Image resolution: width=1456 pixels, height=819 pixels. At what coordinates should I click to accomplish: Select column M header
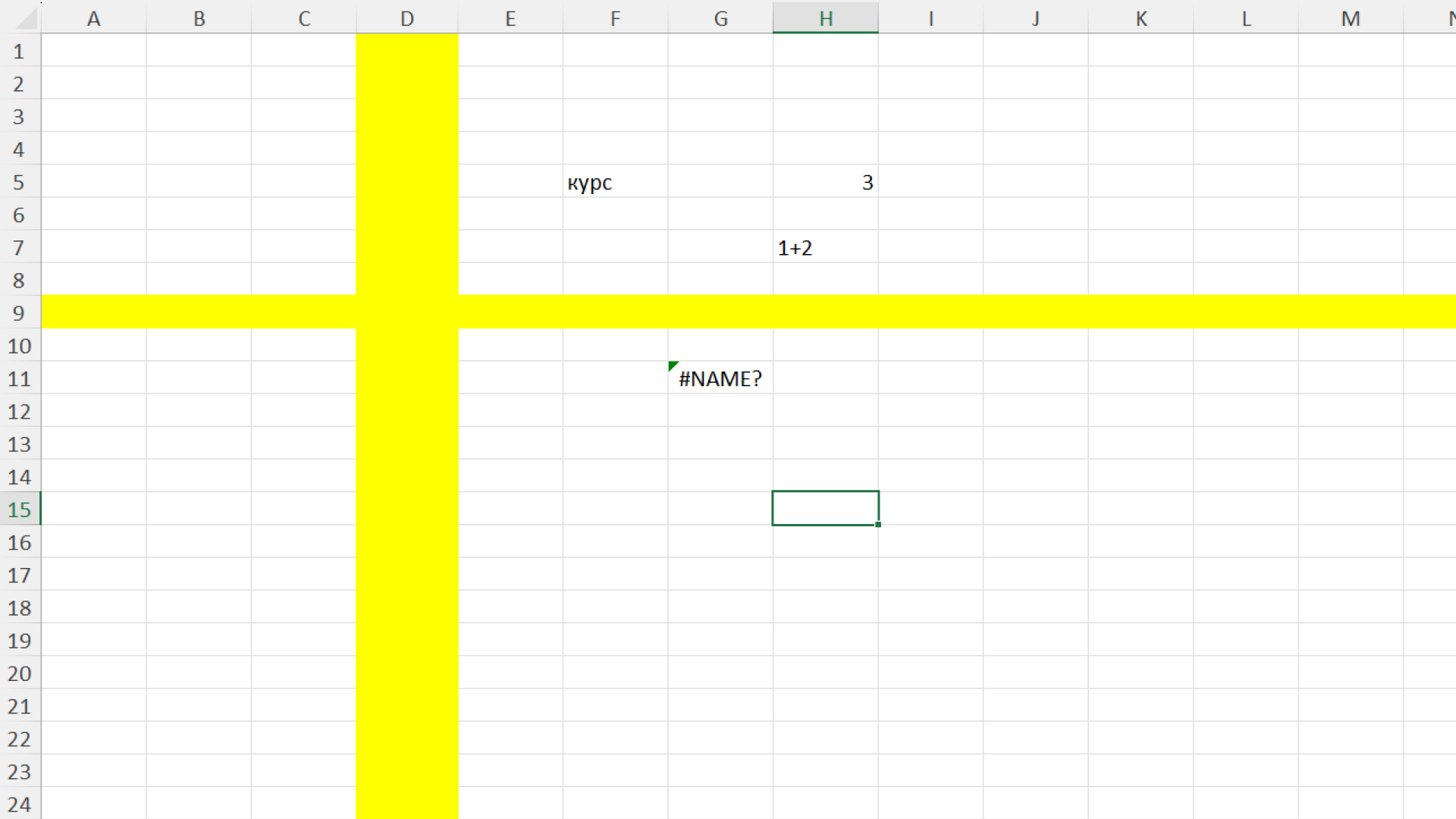pyautogui.click(x=1350, y=18)
